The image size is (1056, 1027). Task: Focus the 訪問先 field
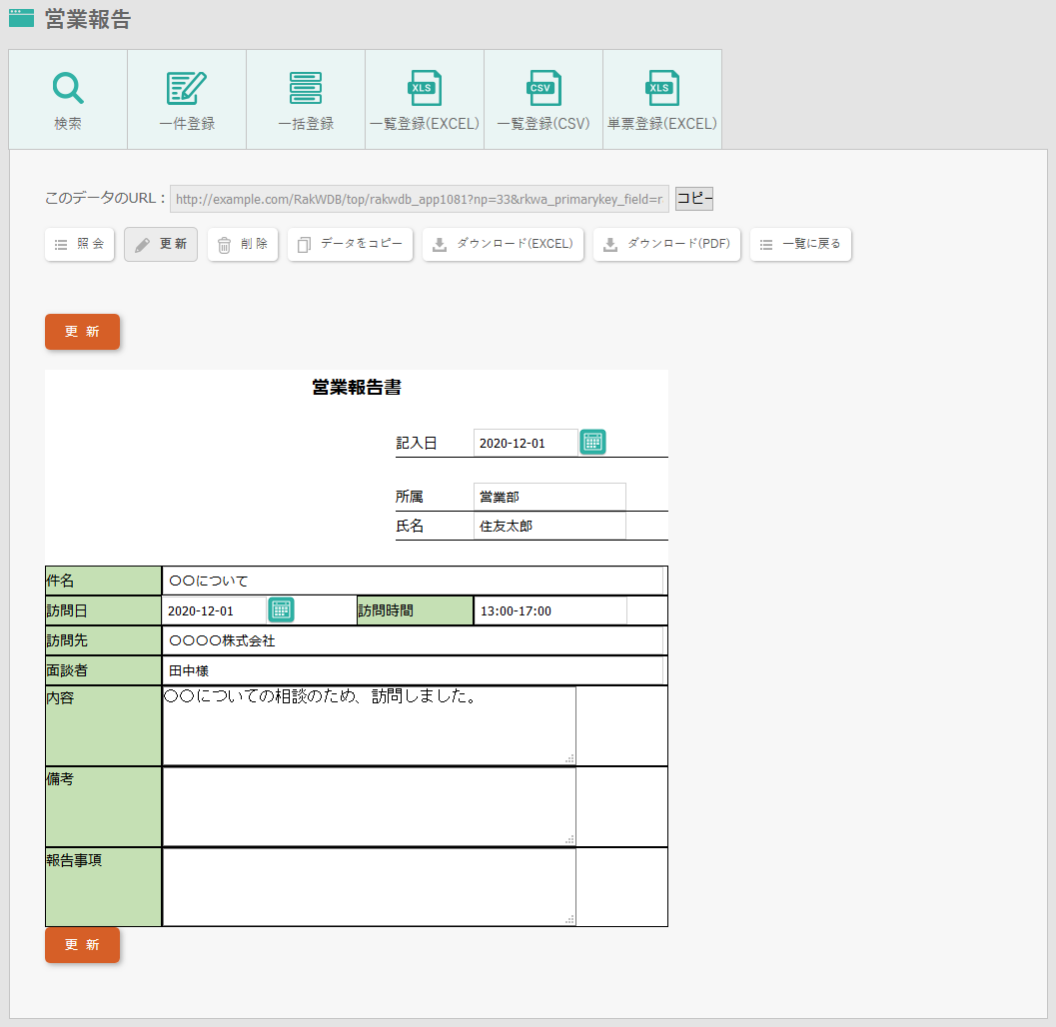(413, 640)
